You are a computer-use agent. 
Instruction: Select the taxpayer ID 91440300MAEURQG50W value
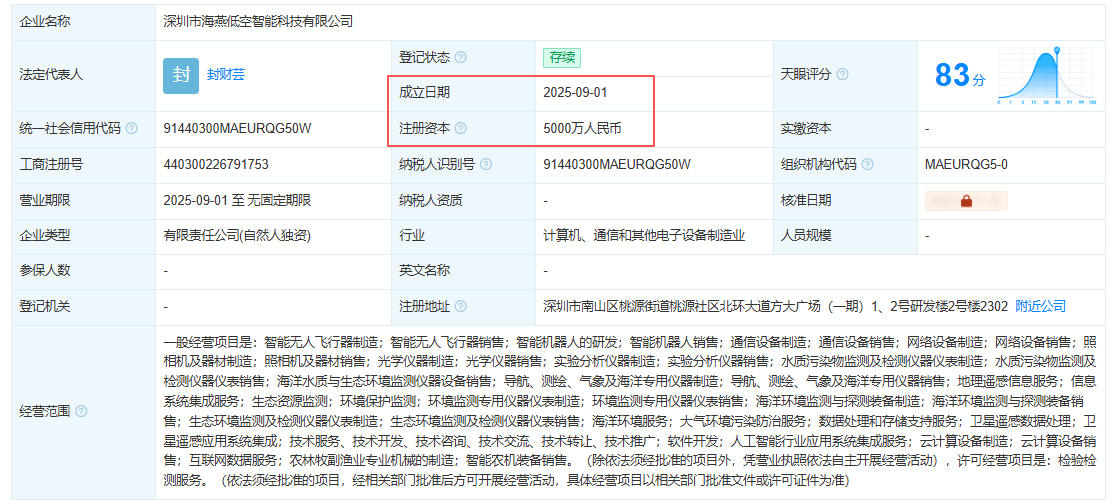point(617,165)
